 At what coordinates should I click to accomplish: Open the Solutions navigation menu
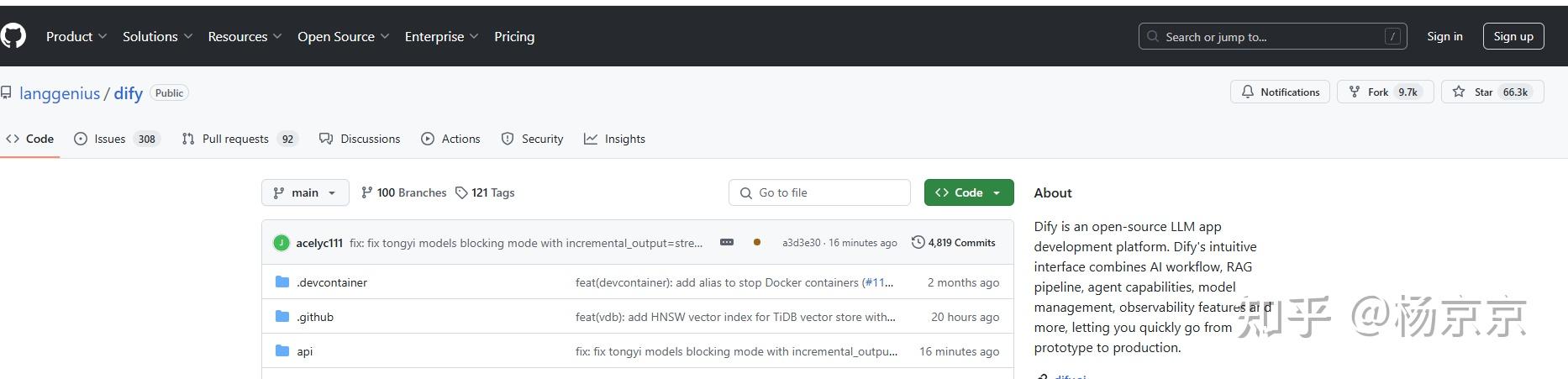[x=157, y=36]
